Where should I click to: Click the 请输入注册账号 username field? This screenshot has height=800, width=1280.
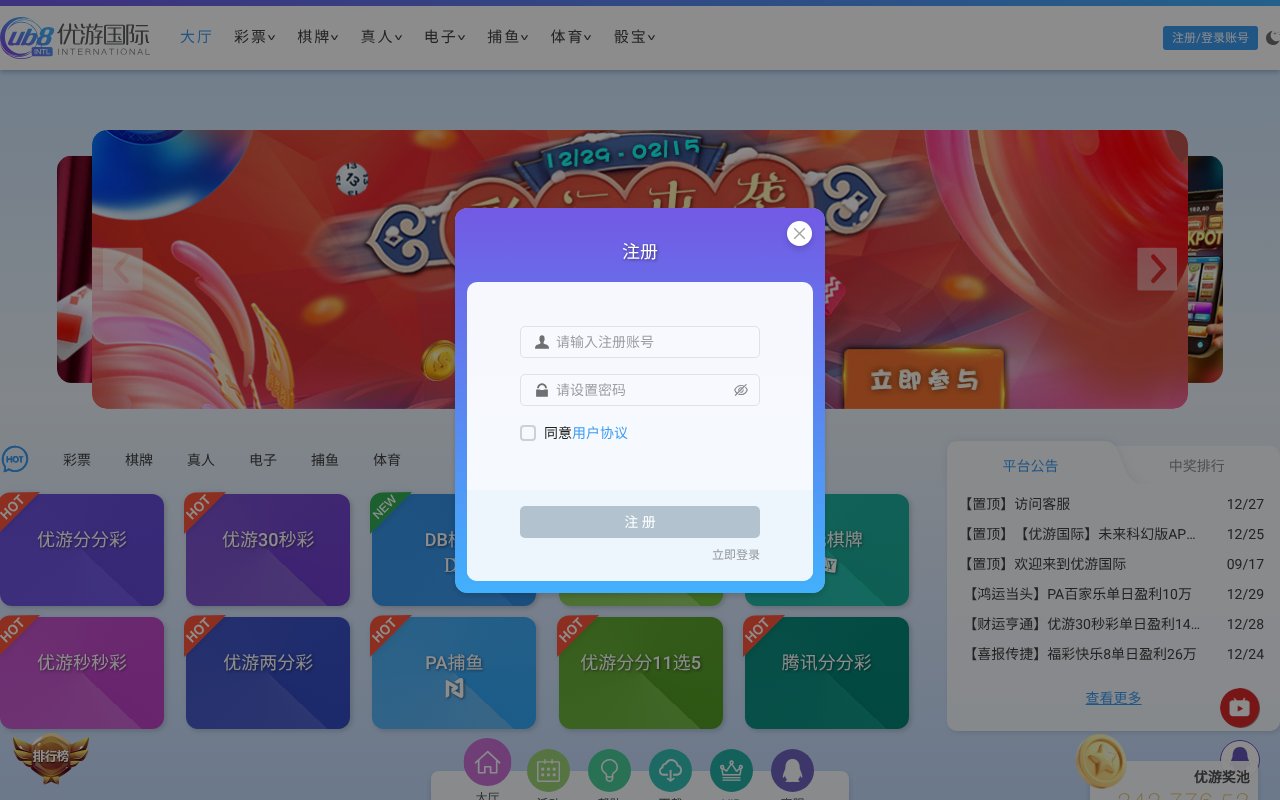[640, 341]
